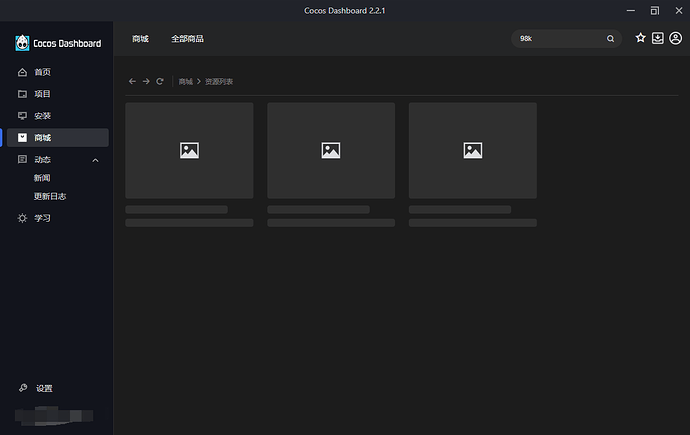
Task: Click the 资源列表 breadcrumb
Action: coord(219,82)
